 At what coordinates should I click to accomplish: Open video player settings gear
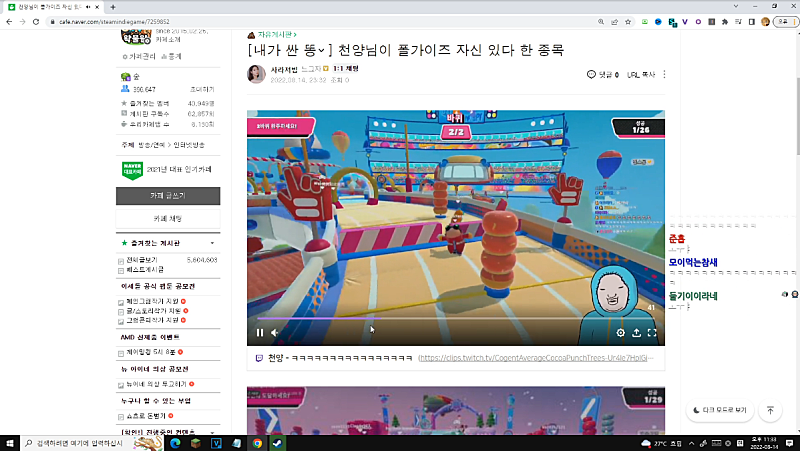pos(620,333)
